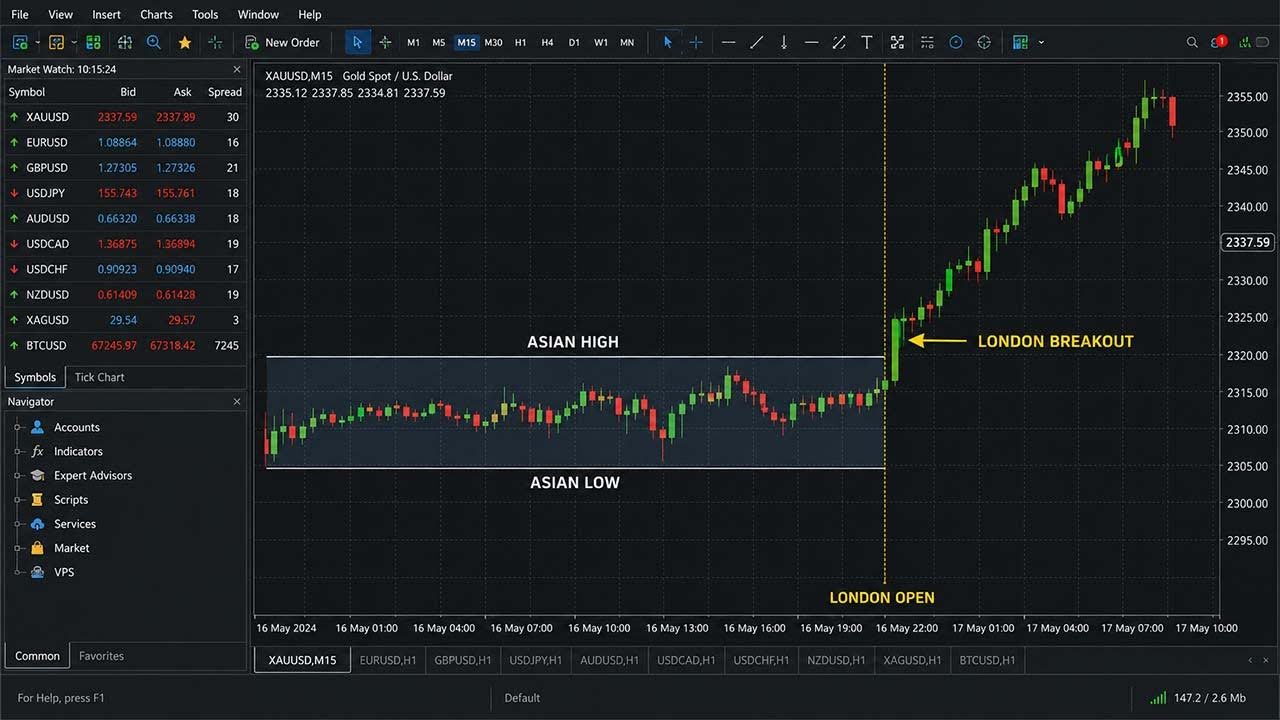Expand the Scripts node in Navigator
The height and width of the screenshot is (720, 1280).
pyautogui.click(x=18, y=499)
